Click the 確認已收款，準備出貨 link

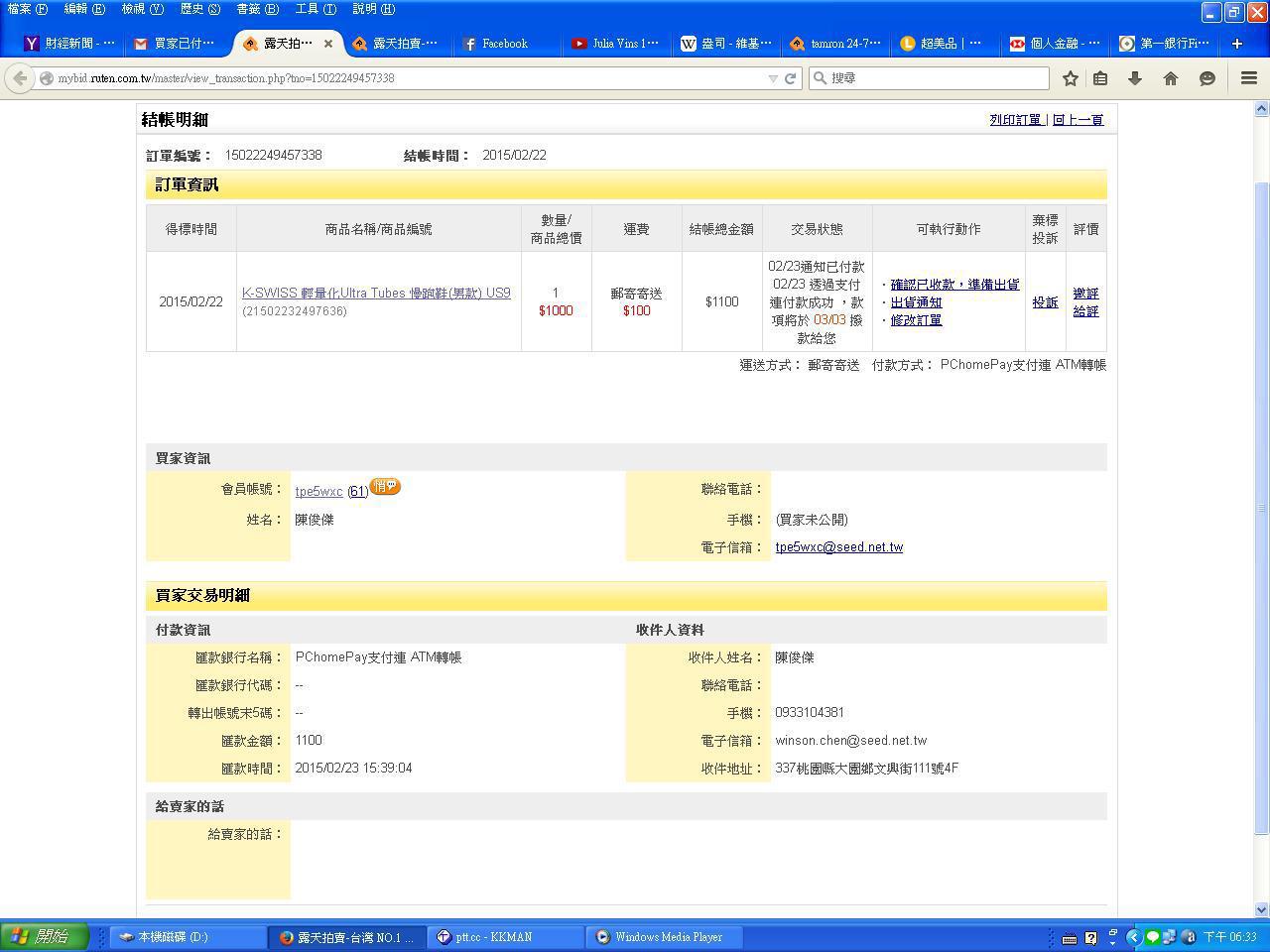953,285
